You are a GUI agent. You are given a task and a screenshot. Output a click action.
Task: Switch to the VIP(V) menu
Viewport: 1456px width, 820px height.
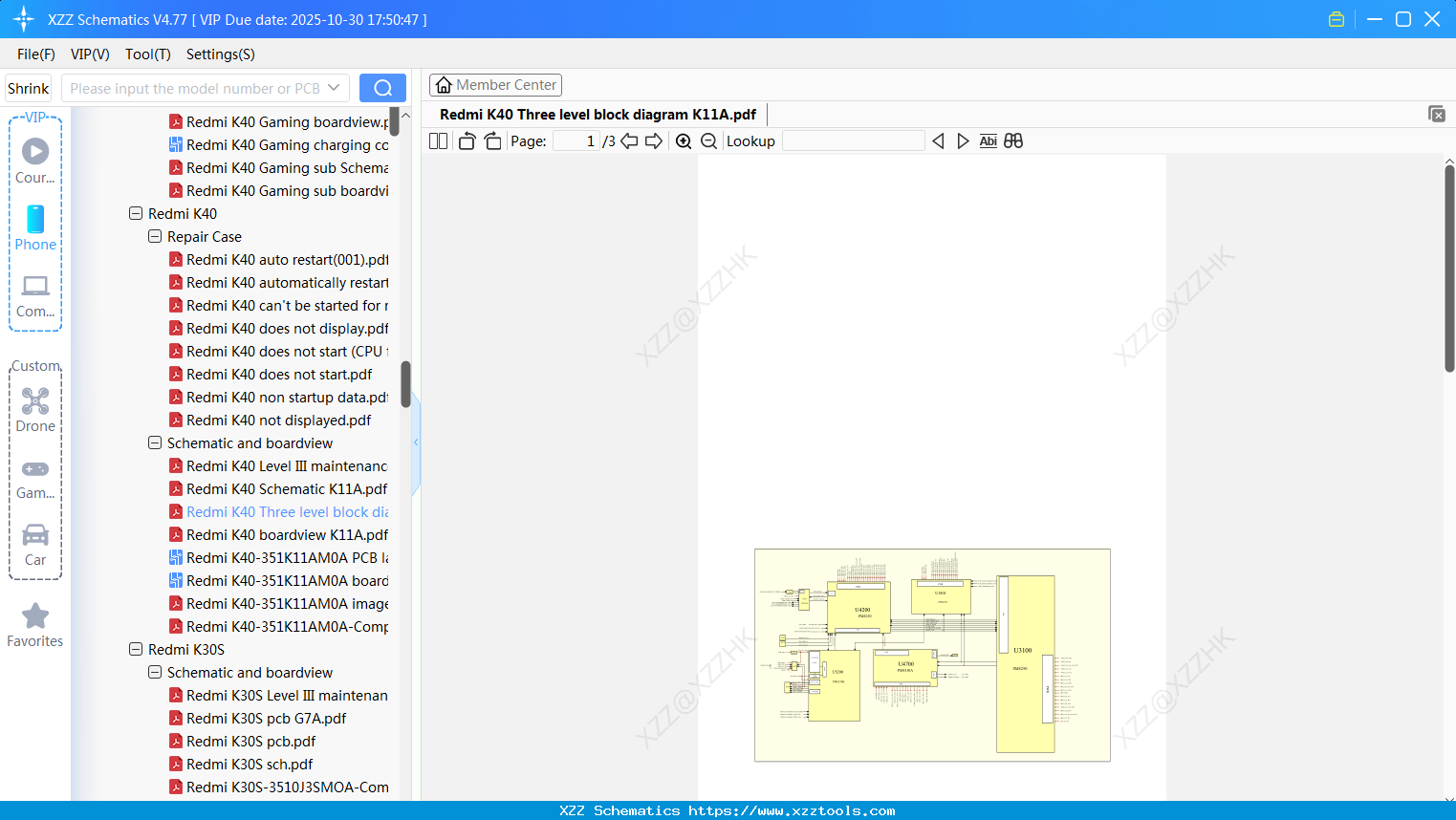click(89, 54)
